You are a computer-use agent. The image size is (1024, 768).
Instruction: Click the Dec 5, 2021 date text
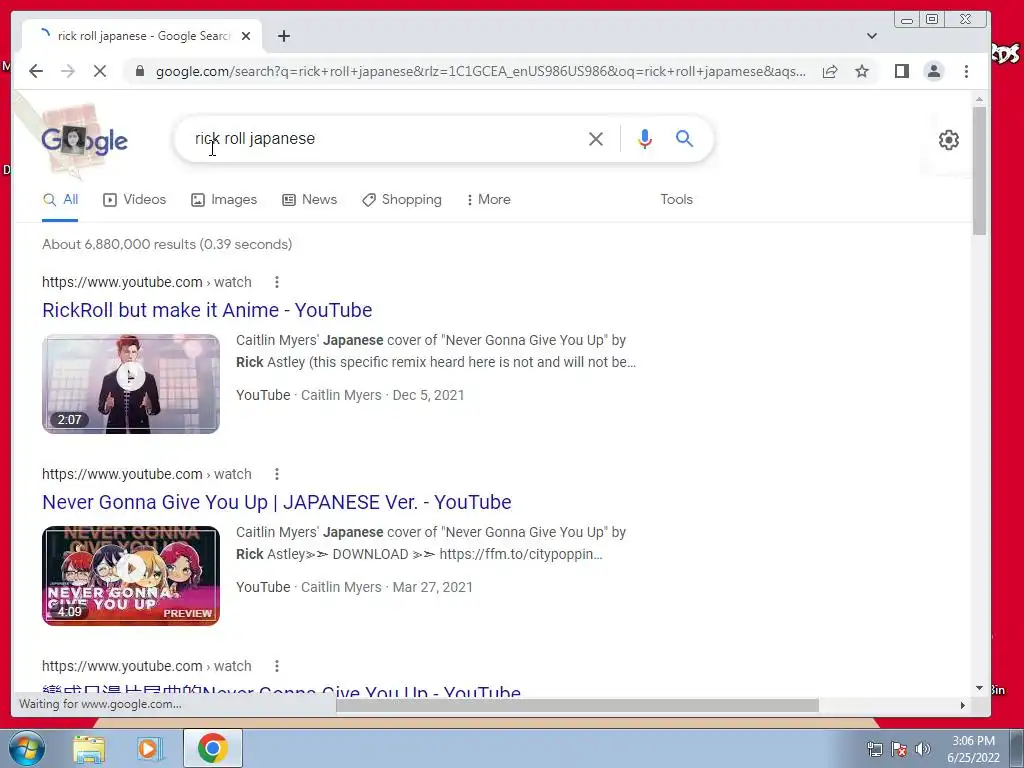(428, 395)
